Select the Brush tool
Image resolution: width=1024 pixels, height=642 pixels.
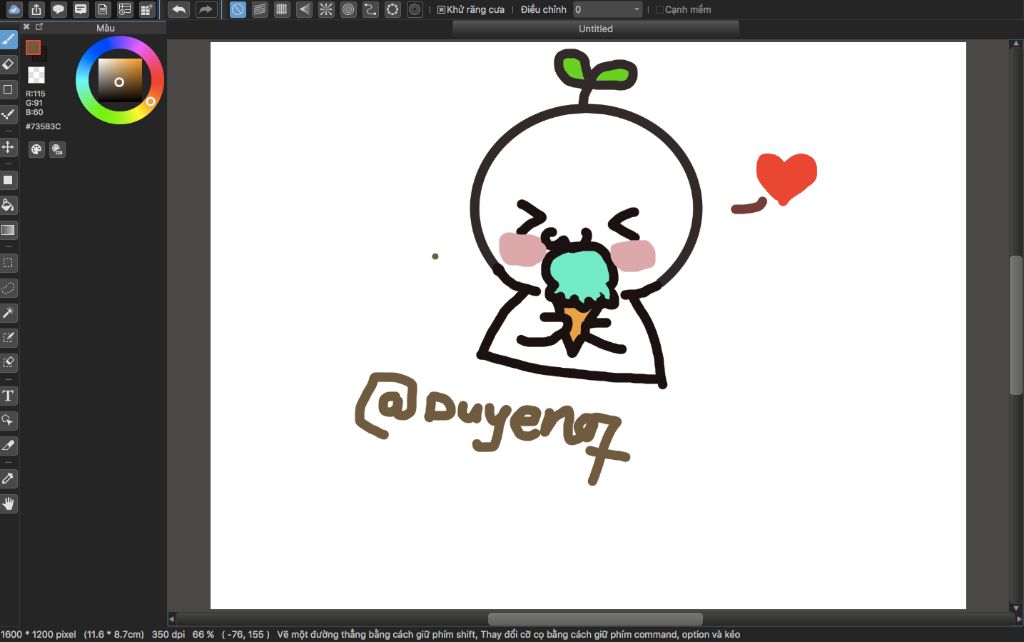[8, 39]
